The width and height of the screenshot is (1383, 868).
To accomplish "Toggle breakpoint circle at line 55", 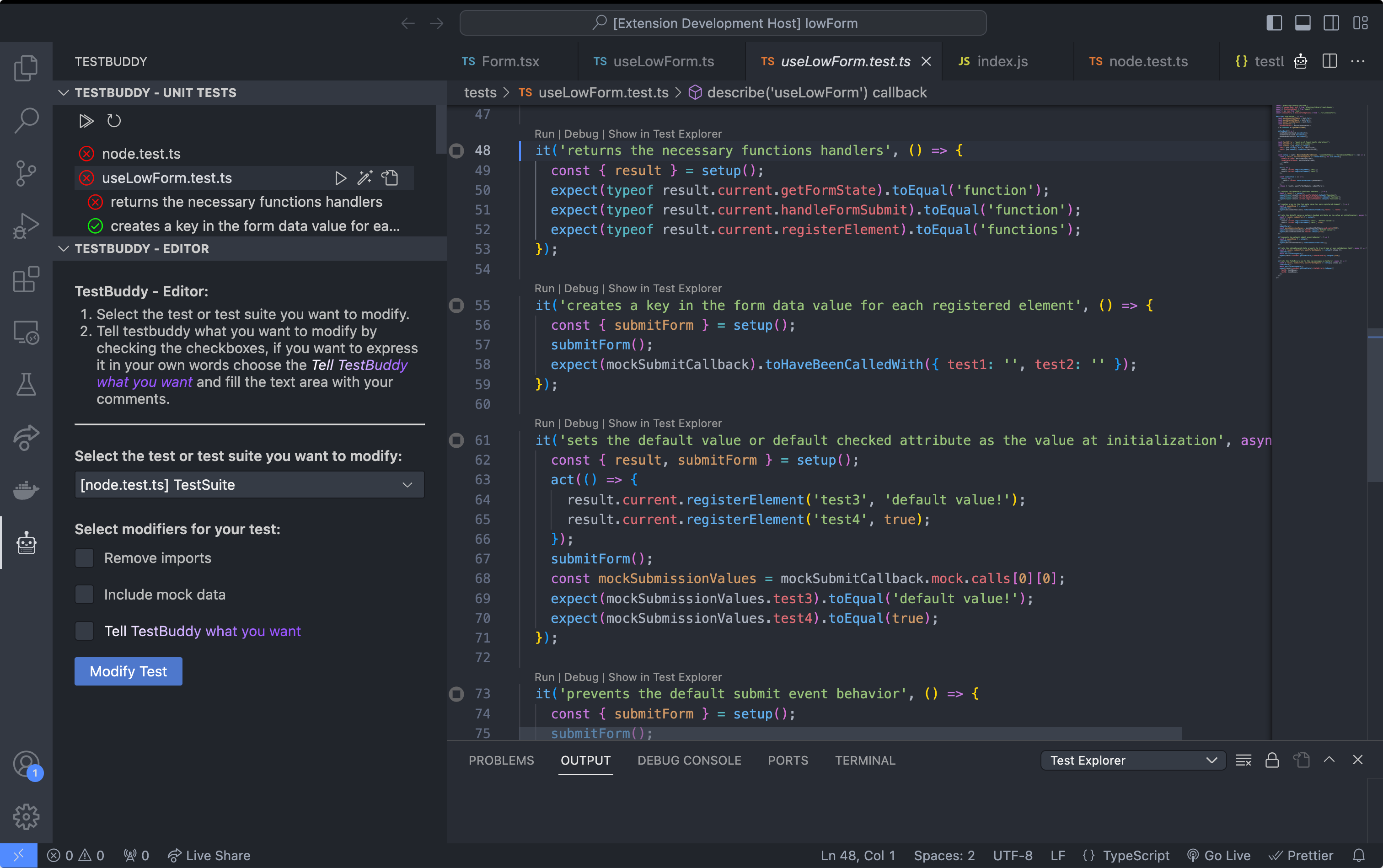I will tap(456, 305).
